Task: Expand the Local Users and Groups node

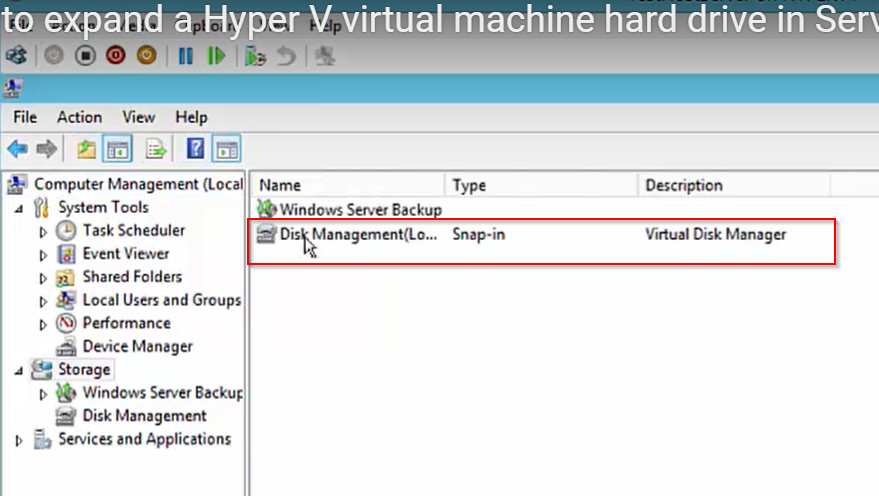Action: (43, 302)
